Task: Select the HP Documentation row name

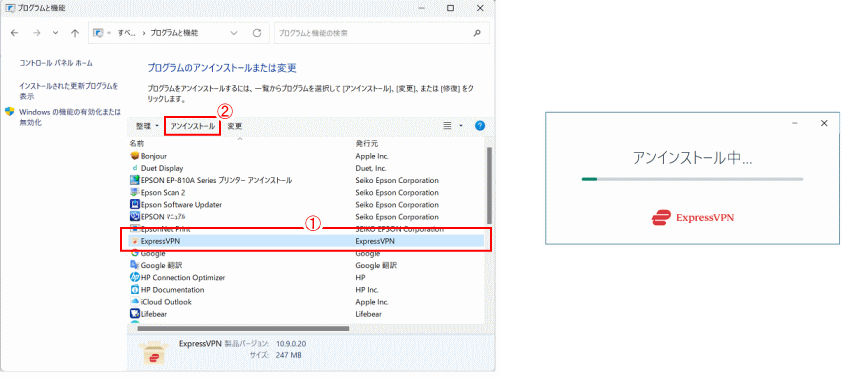Action: tap(172, 290)
